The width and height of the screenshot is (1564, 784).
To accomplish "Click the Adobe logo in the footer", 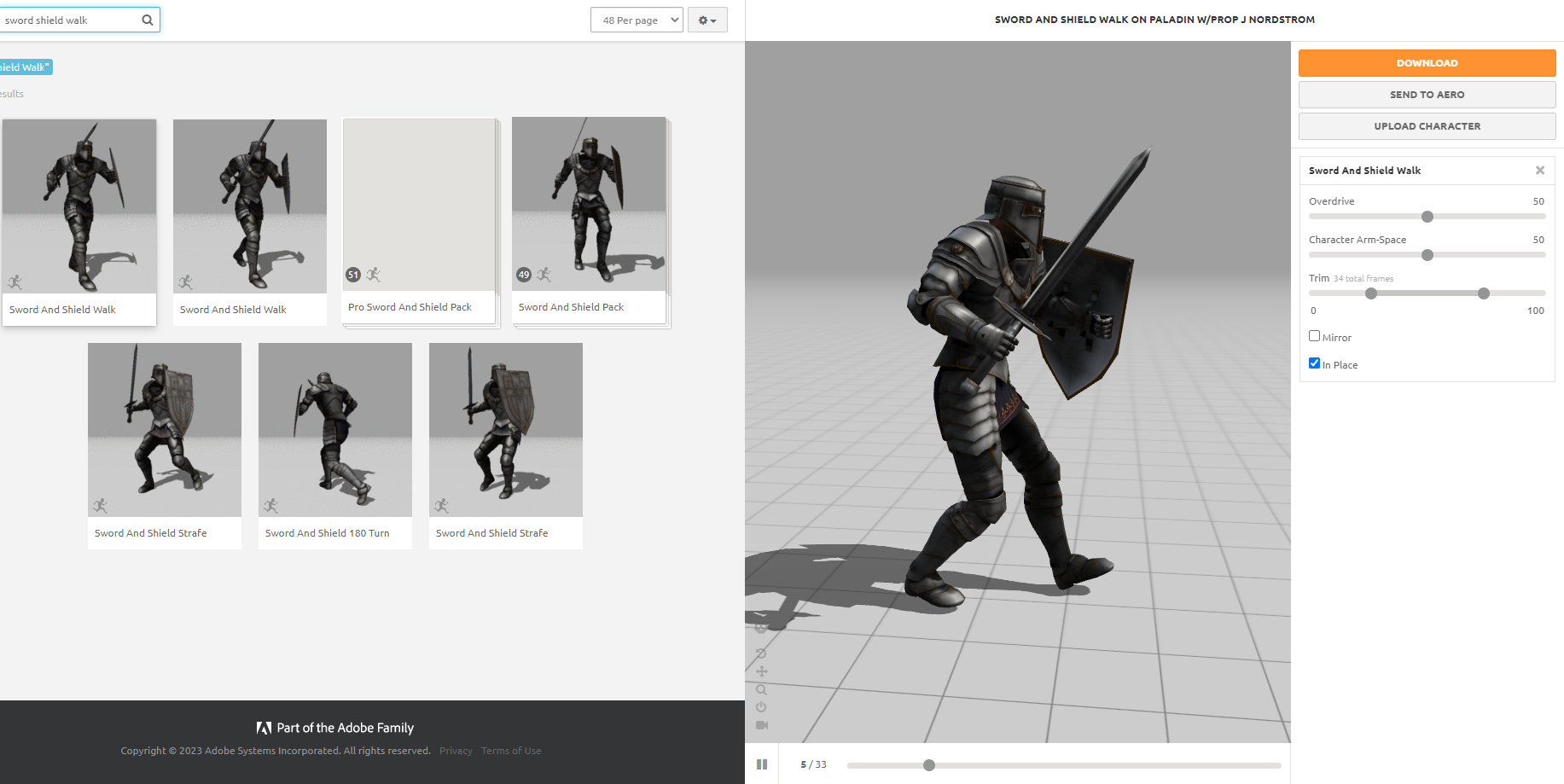I will click(x=265, y=728).
